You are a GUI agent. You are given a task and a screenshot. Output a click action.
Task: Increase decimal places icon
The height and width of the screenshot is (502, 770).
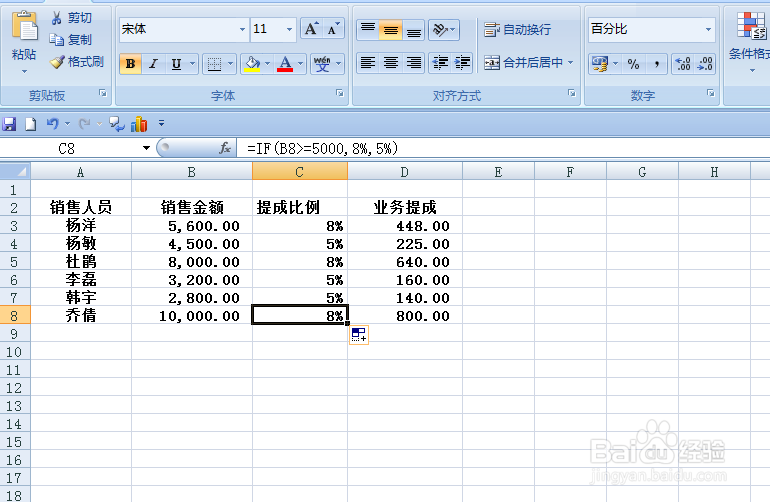tap(683, 64)
